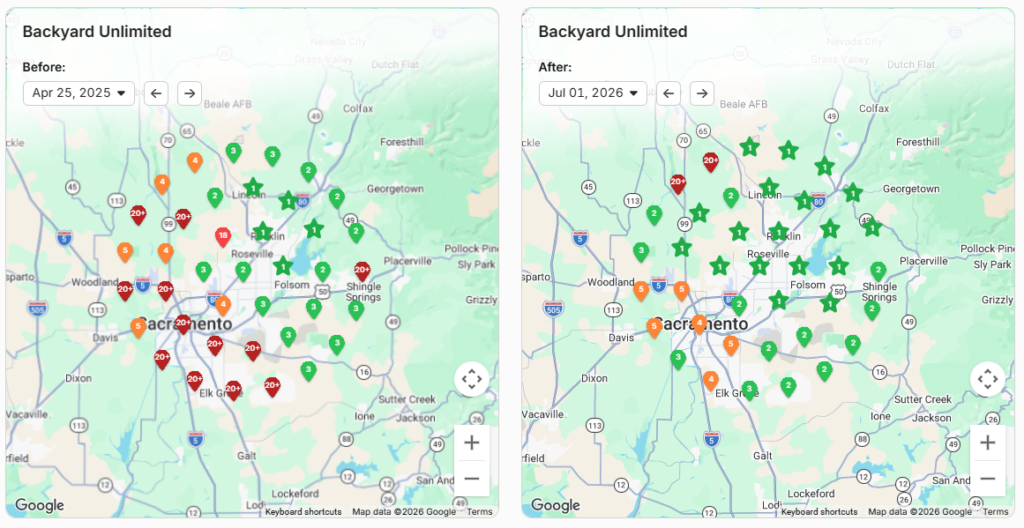Zoom out on the After map
The height and width of the screenshot is (528, 1024).
coord(987,478)
